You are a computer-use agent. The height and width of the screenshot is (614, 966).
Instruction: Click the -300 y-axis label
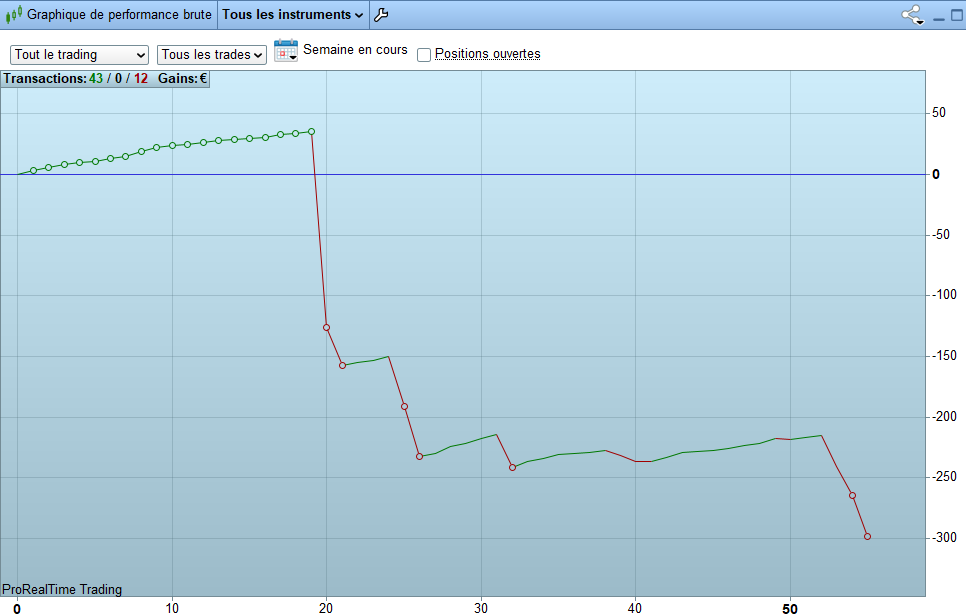944,538
